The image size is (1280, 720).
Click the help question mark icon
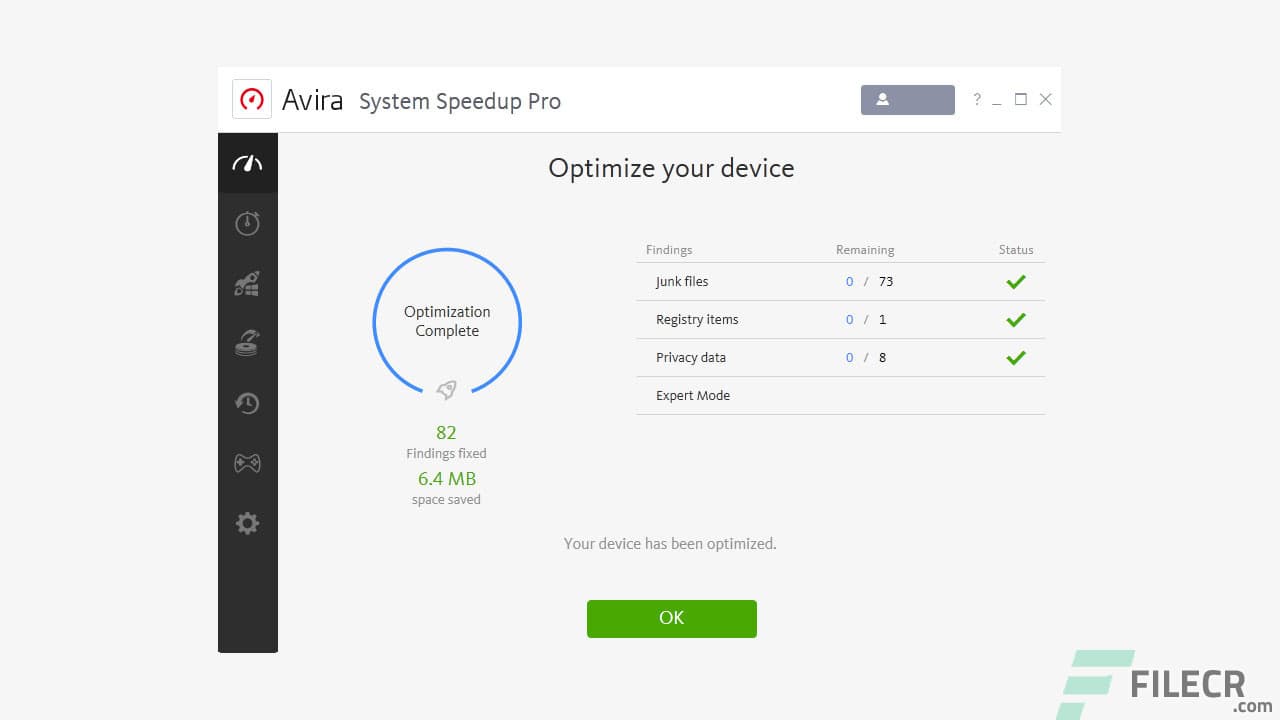tap(977, 99)
